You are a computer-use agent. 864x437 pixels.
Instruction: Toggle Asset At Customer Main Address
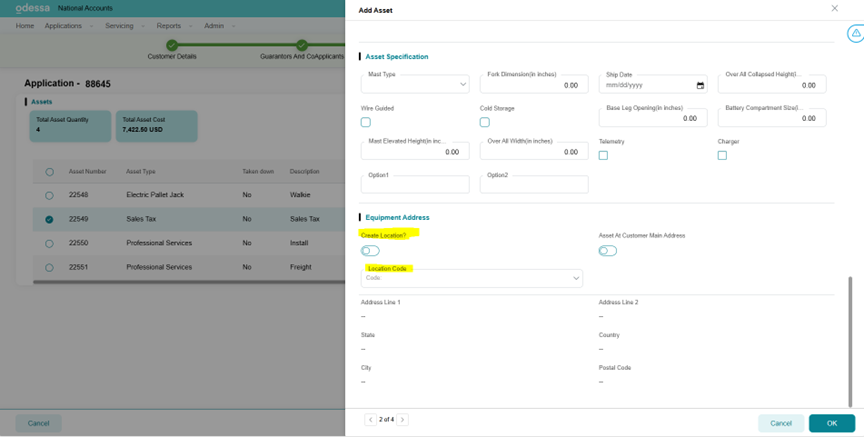[607, 251]
